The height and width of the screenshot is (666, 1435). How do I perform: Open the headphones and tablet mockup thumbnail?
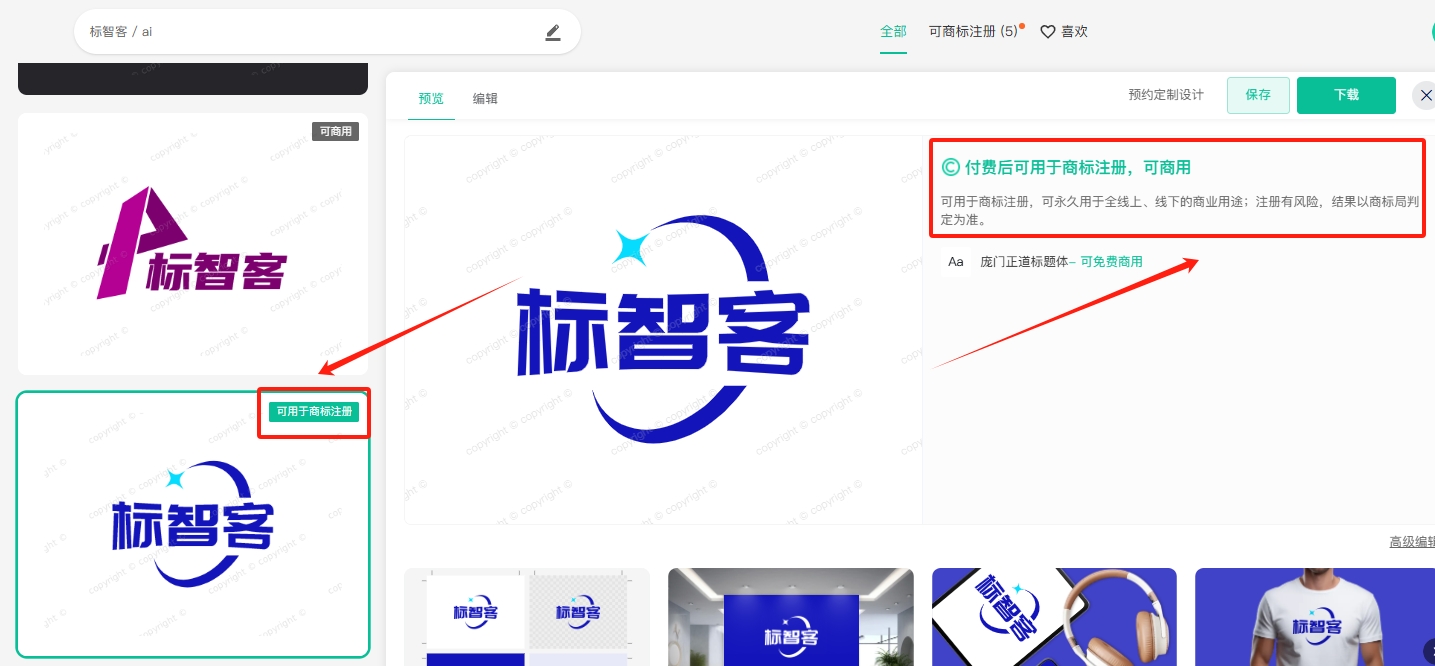coord(1054,617)
